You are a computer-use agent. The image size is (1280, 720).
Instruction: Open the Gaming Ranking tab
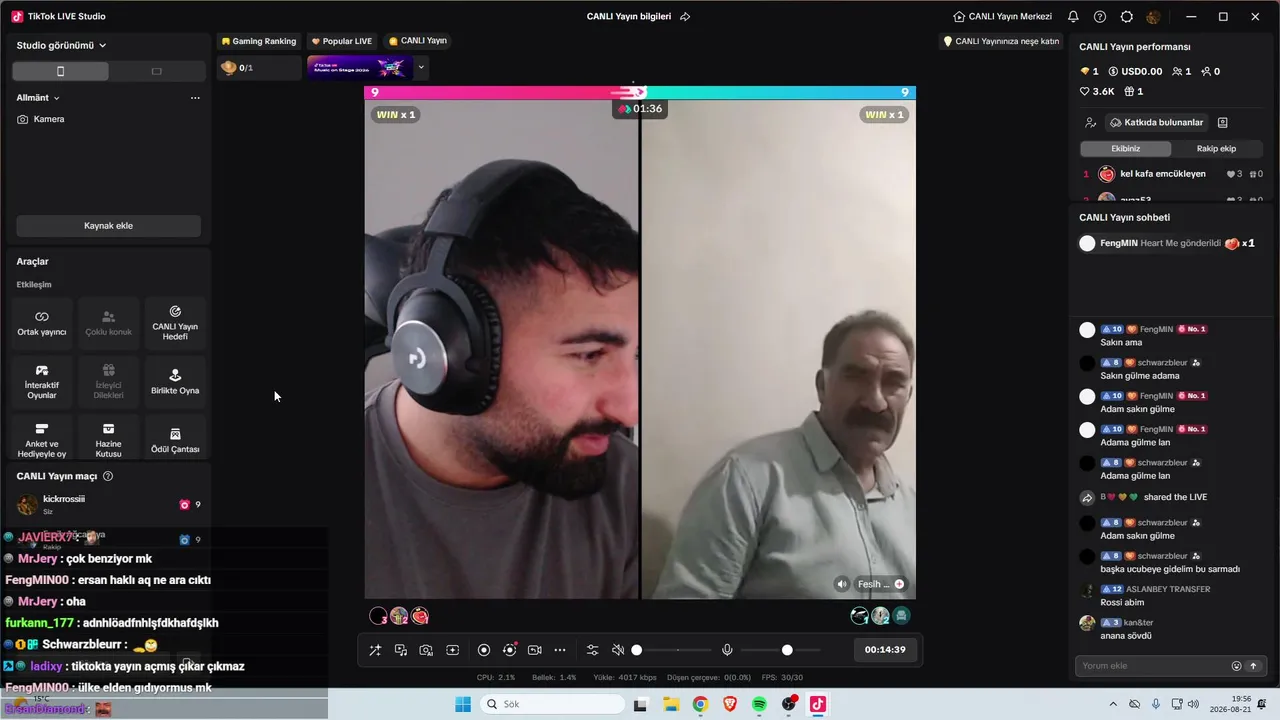coord(259,41)
